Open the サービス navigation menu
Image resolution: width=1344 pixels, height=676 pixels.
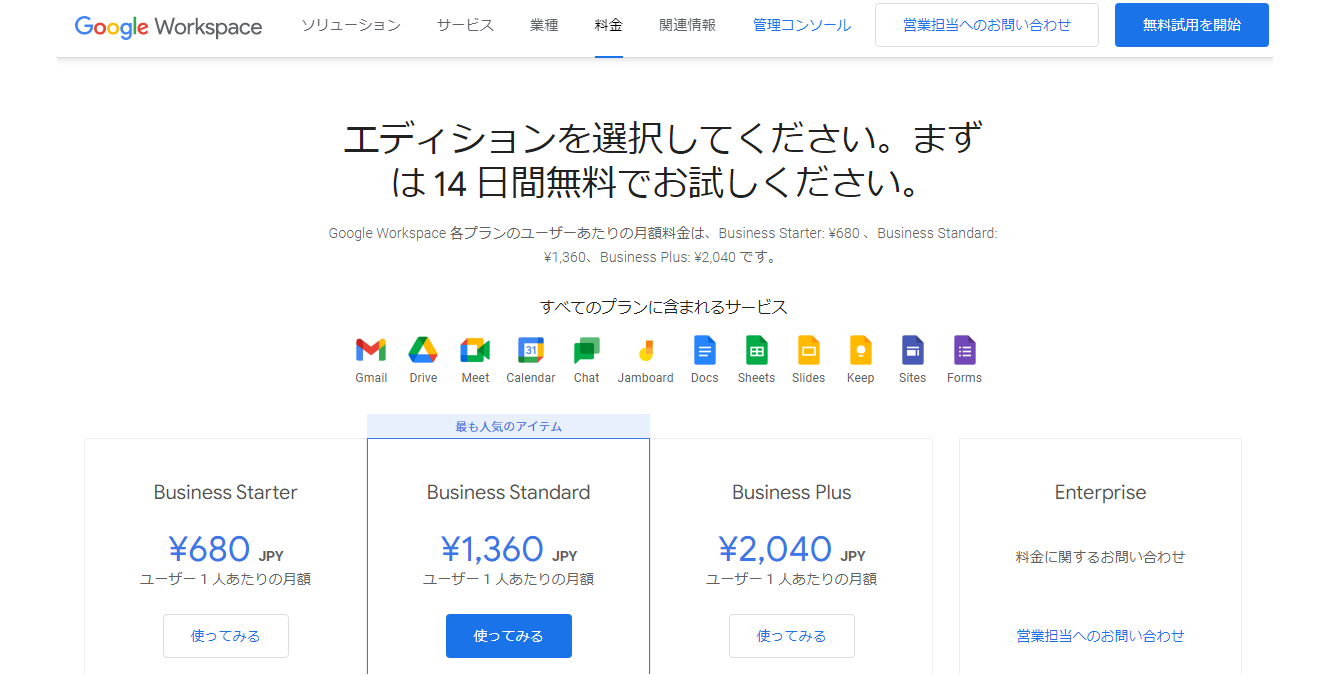pyautogui.click(x=465, y=25)
